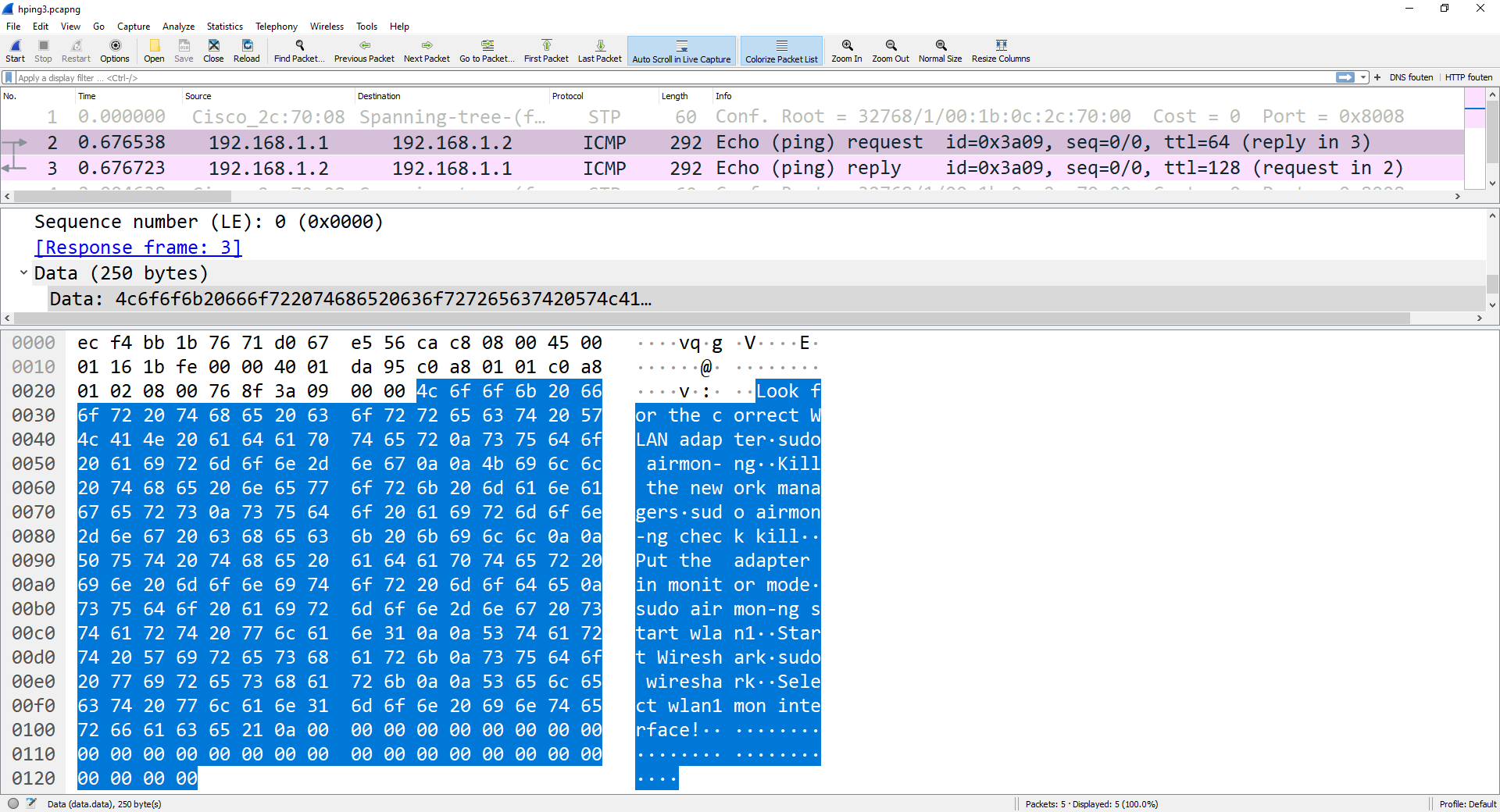Screen dimensions: 1500x812
Task: Jump to the First Packet
Action: [546, 46]
